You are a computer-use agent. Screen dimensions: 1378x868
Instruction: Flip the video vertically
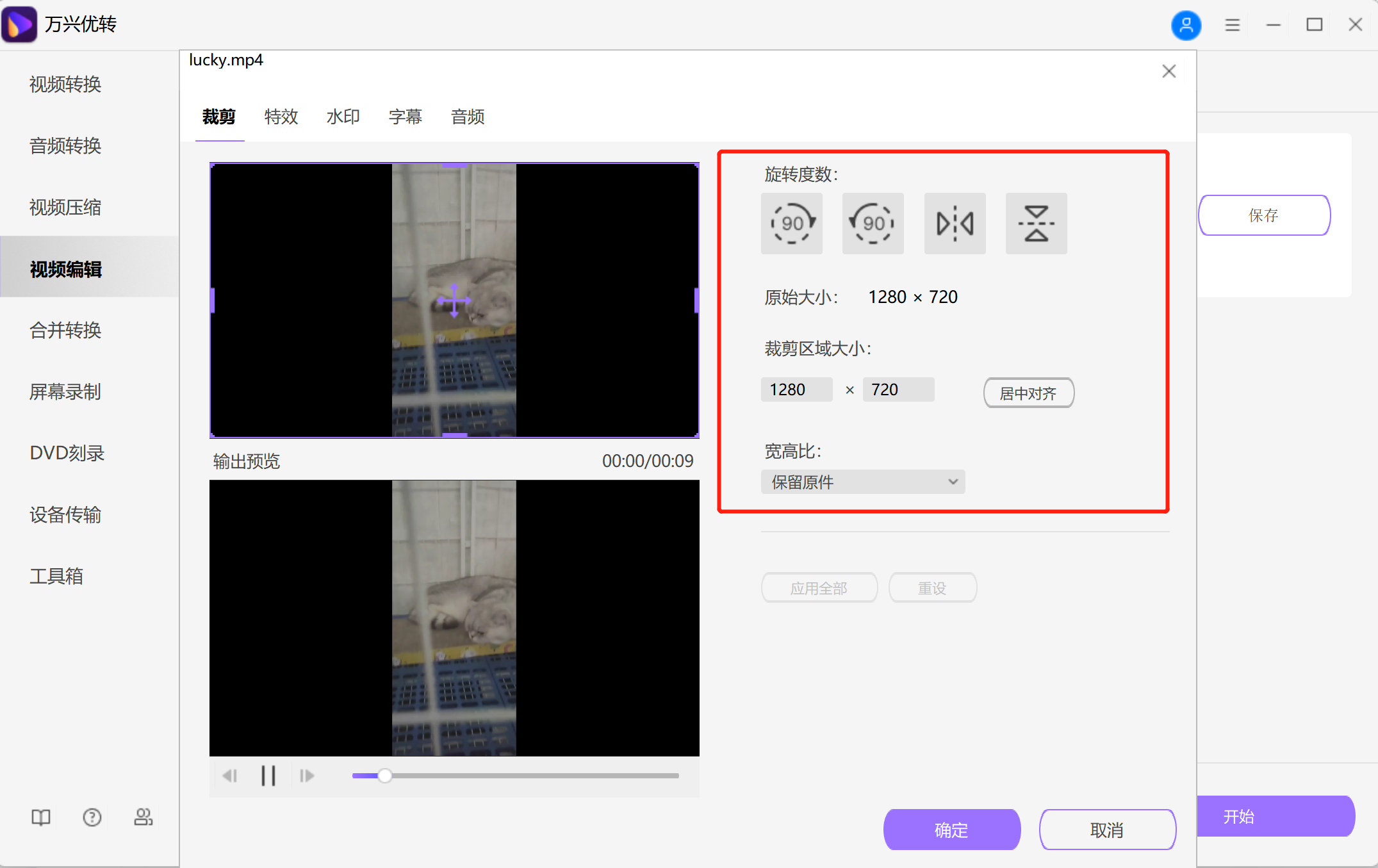click(x=1036, y=224)
